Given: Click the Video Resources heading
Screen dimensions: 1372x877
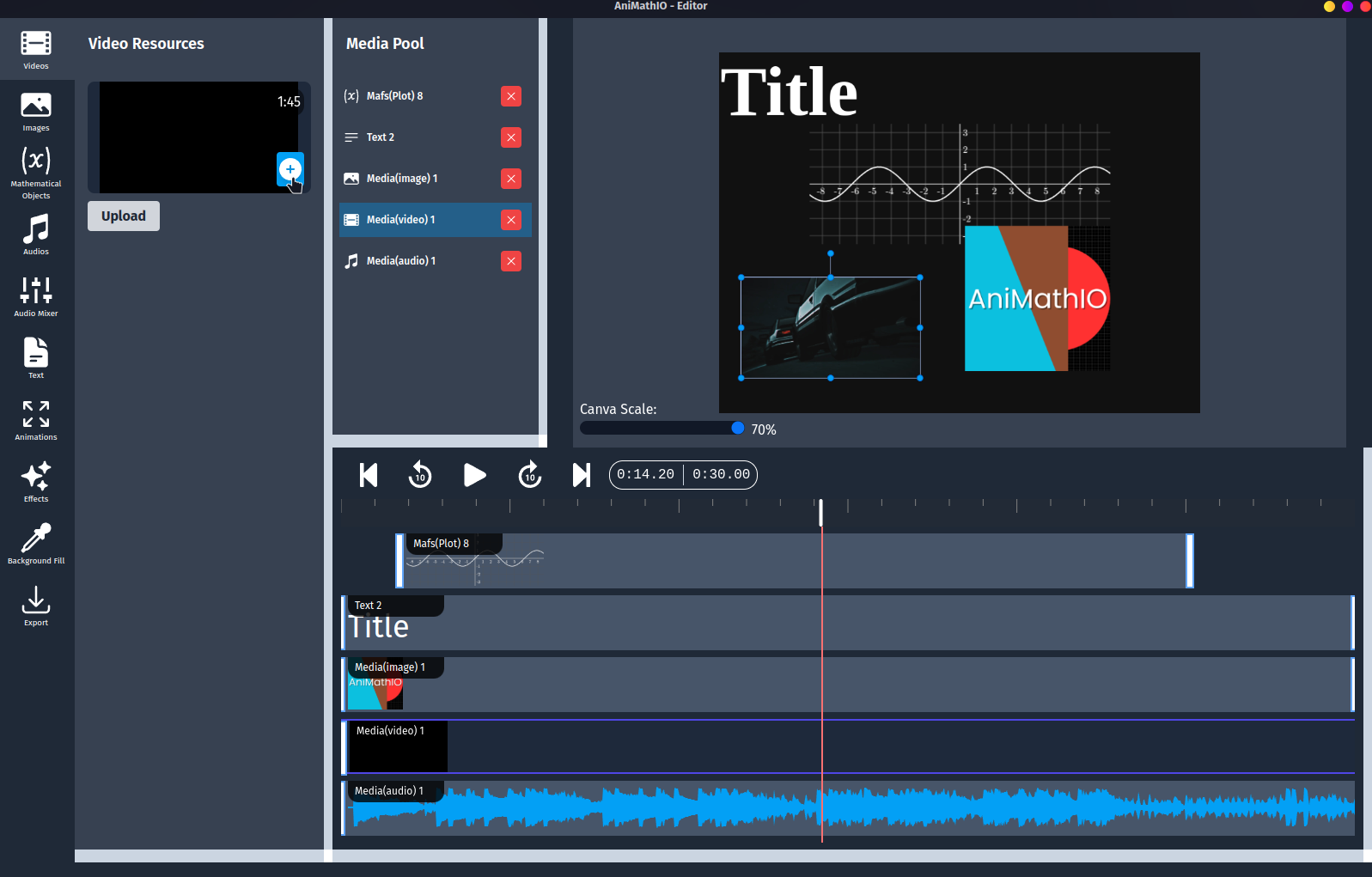Looking at the screenshot, I should click(x=146, y=44).
